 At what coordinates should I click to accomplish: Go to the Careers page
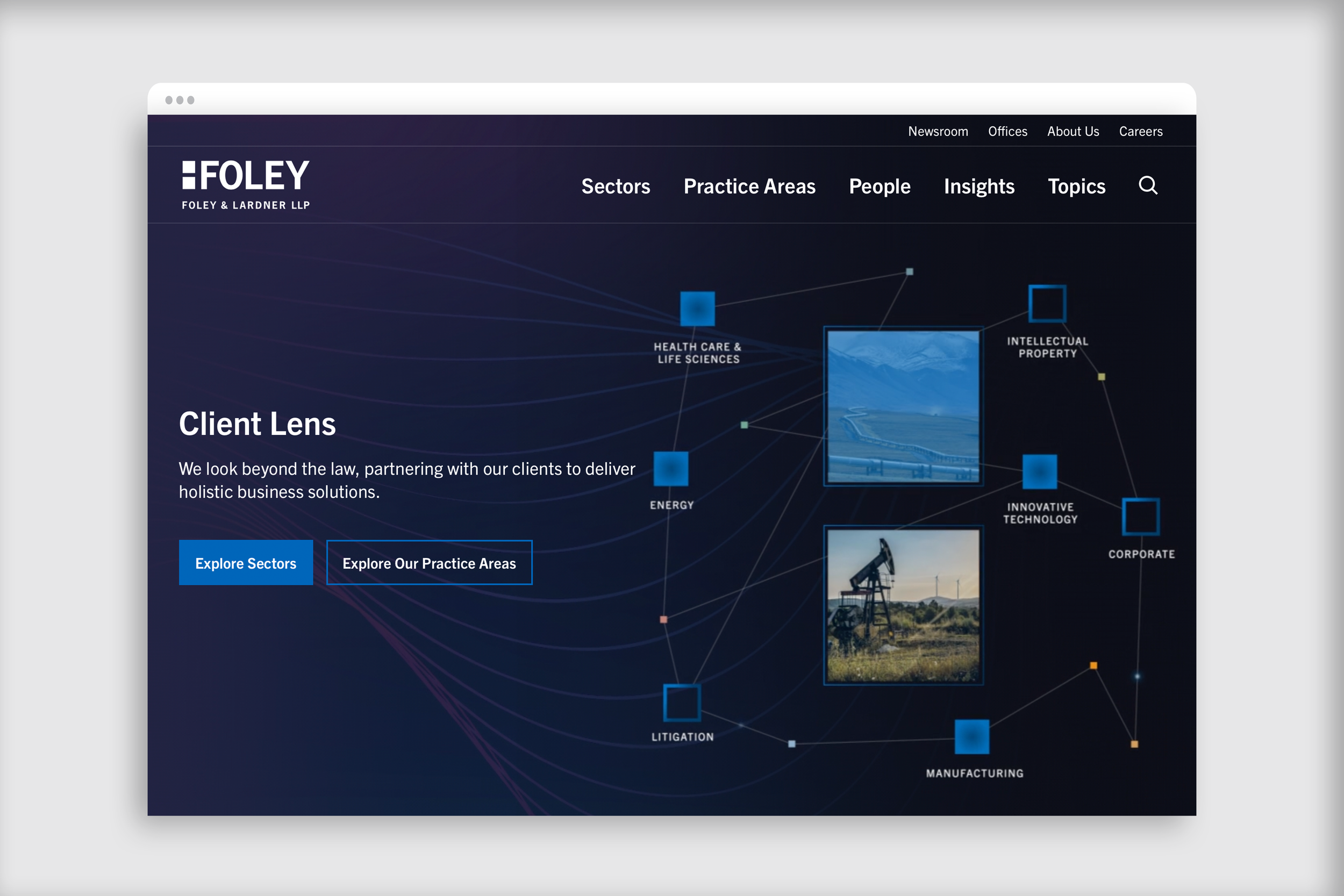1141,132
